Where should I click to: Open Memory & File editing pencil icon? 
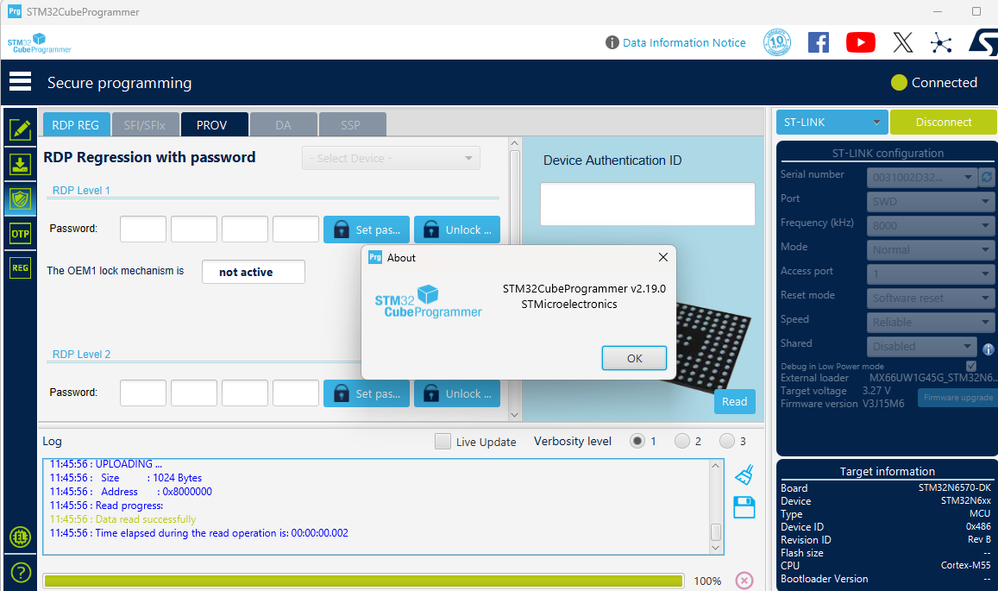pos(20,130)
